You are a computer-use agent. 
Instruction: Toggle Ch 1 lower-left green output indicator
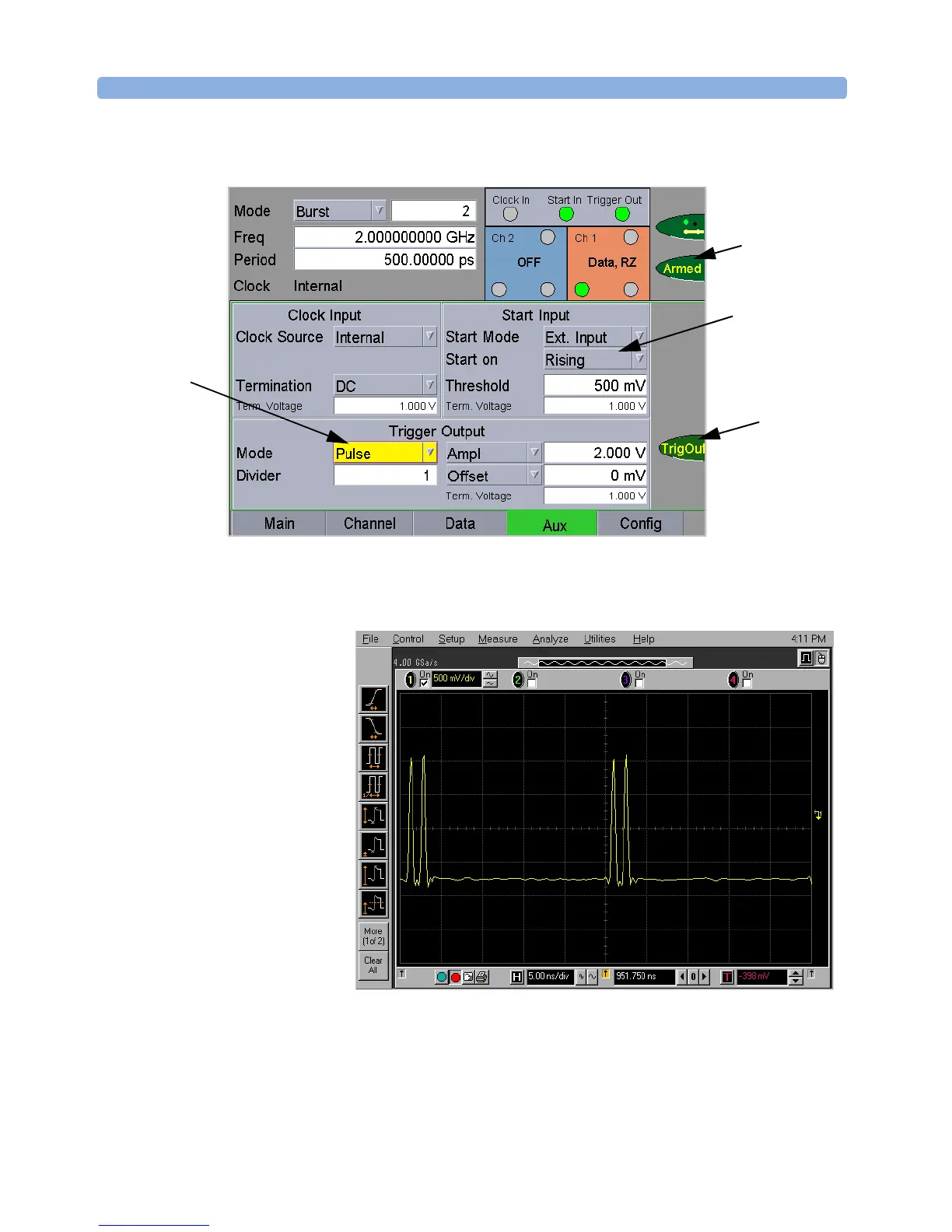point(582,289)
